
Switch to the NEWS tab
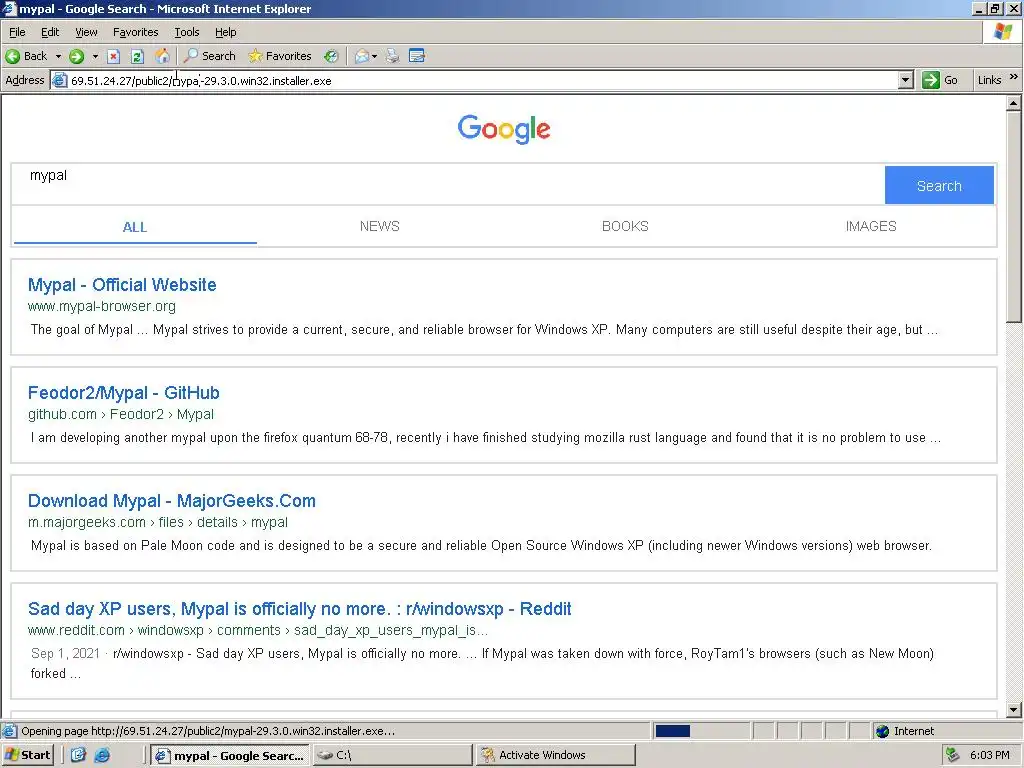(379, 226)
